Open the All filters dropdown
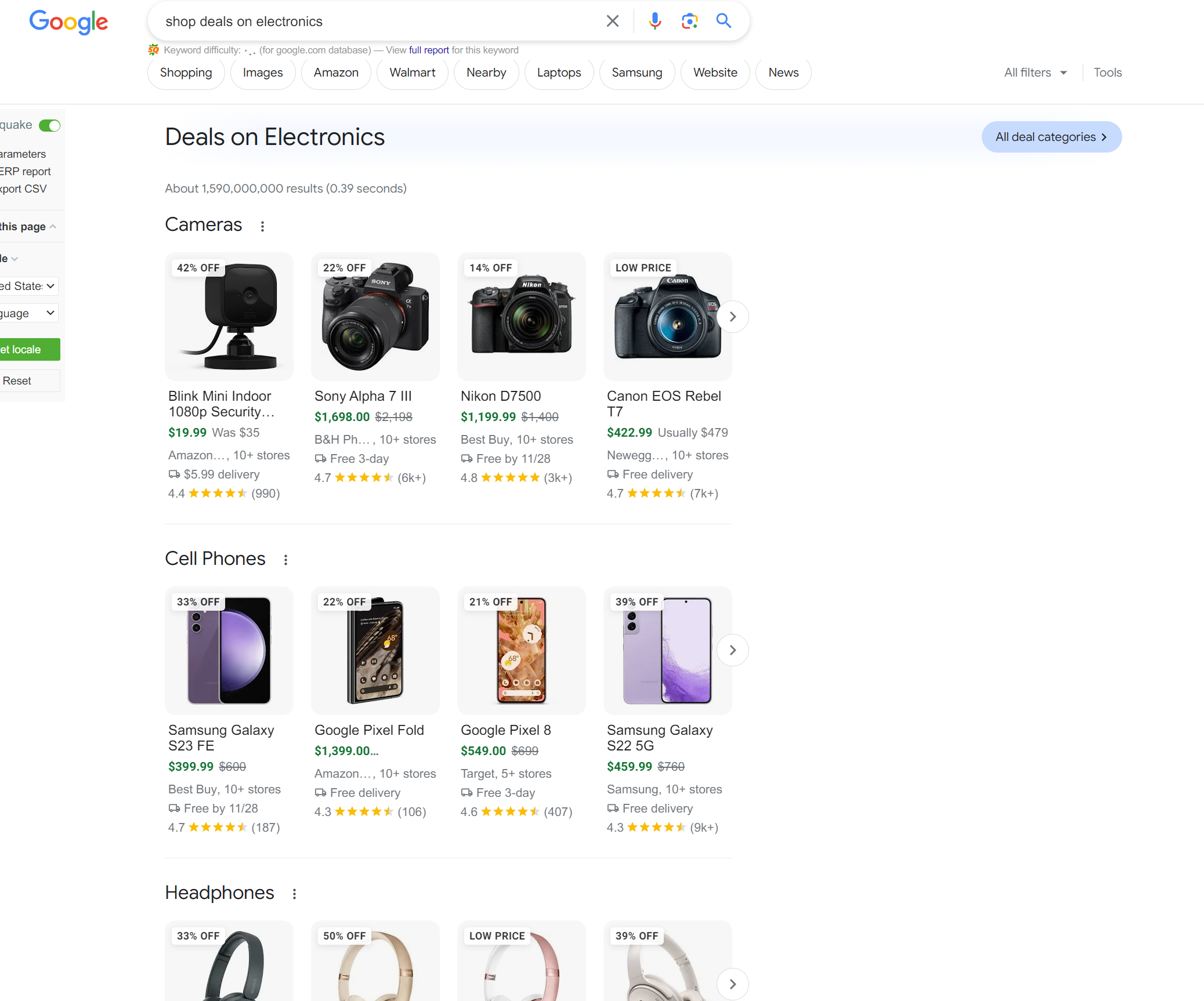 click(x=1036, y=73)
